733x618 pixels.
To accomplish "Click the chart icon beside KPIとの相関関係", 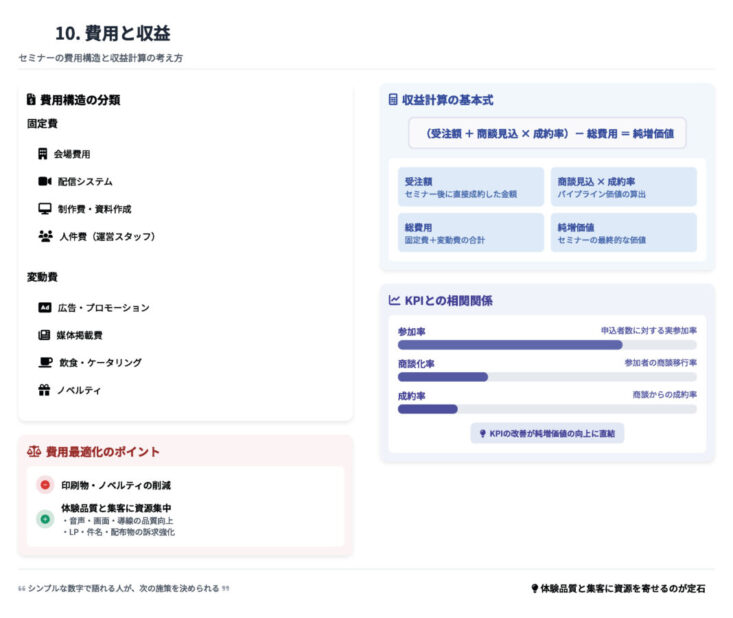I will click(393, 300).
